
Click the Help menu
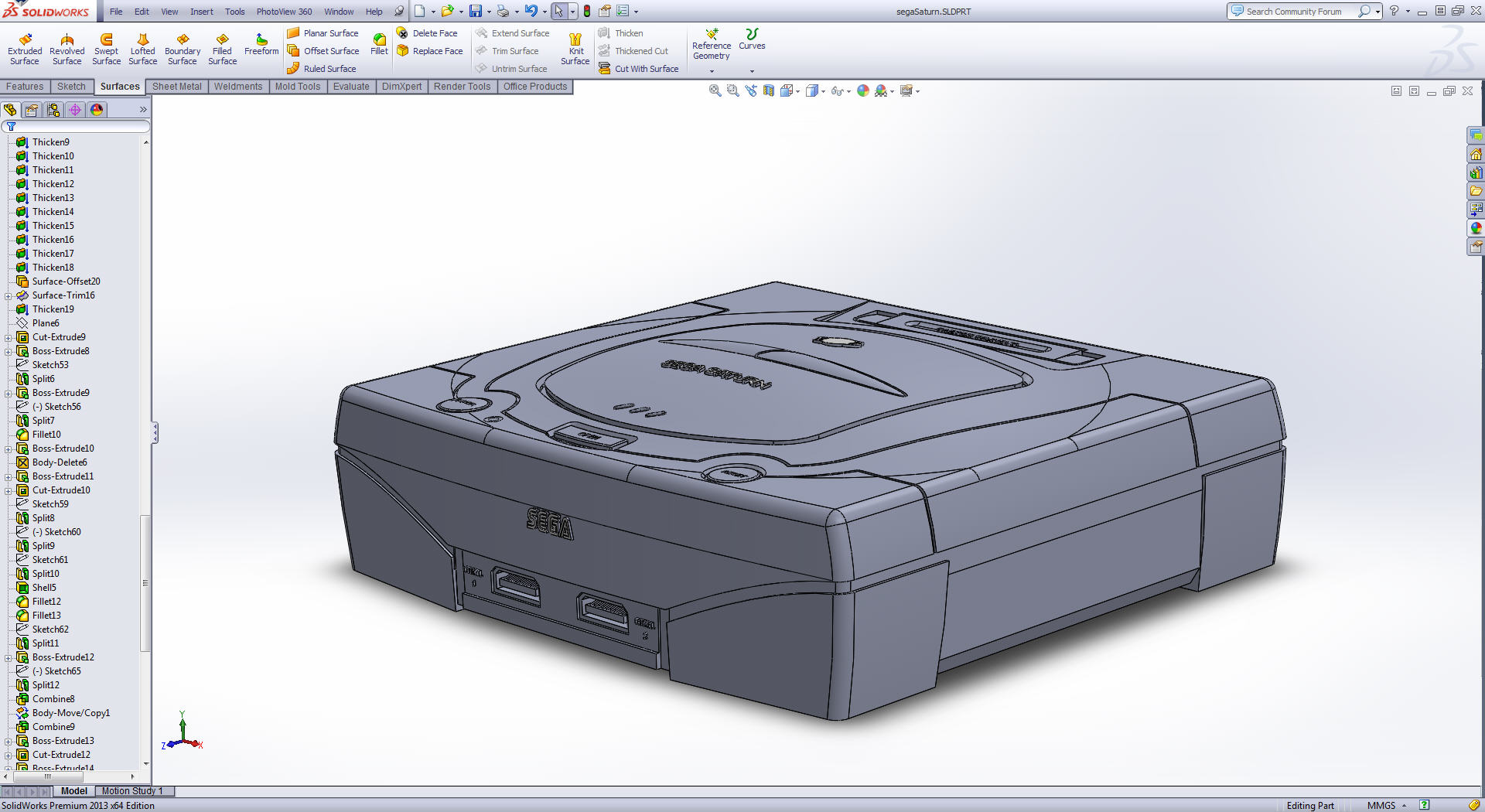374,12
